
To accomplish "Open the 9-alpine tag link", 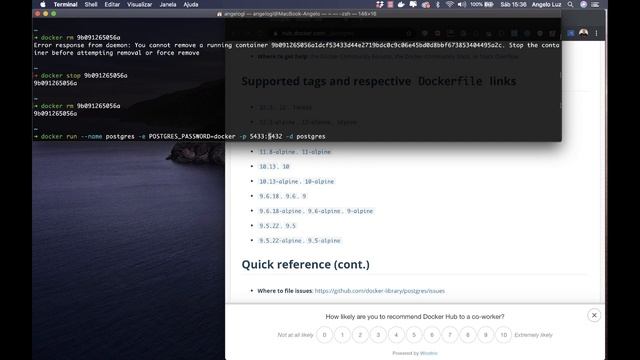I will point(360,211).
